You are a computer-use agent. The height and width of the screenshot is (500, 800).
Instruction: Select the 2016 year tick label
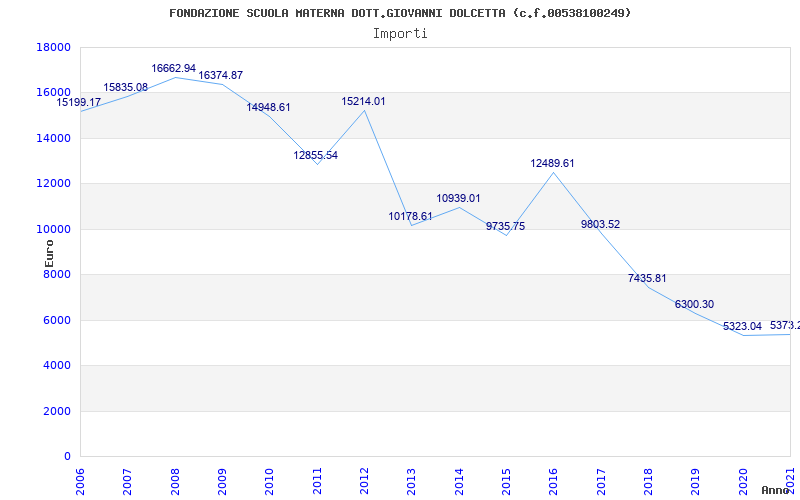click(554, 482)
